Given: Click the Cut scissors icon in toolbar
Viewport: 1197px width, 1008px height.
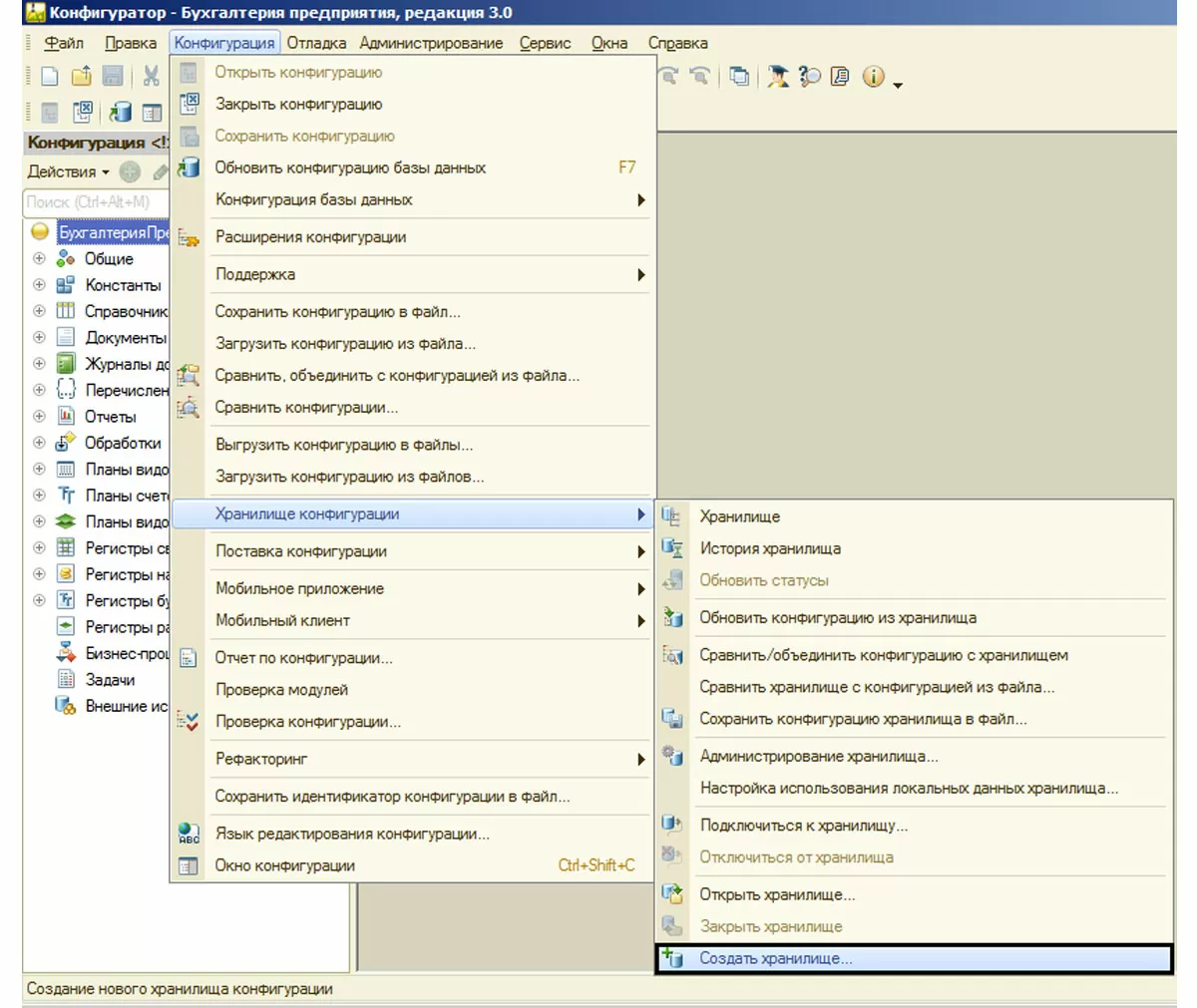Looking at the screenshot, I should [152, 77].
